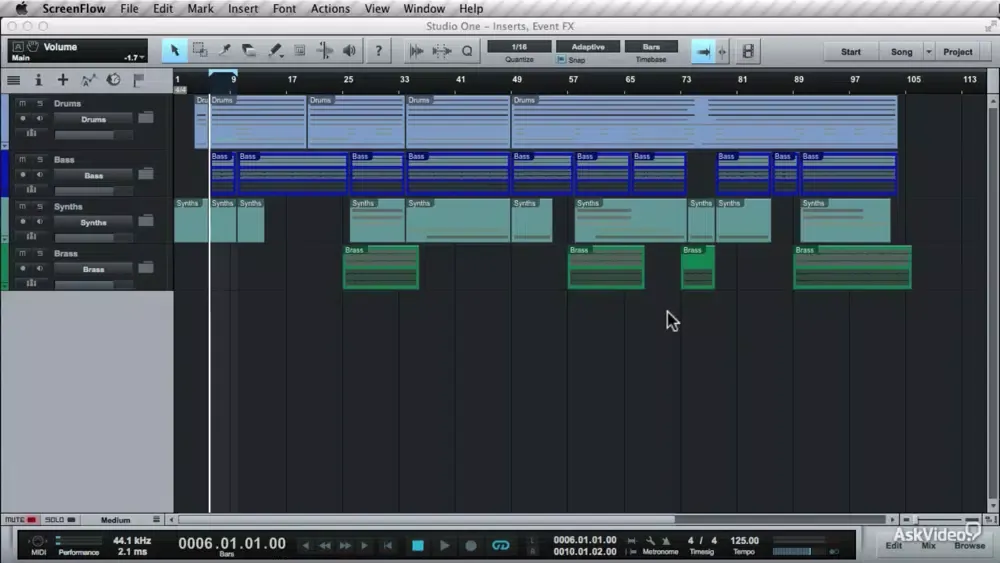Choose the Bend tool
Image resolution: width=1000 pixels, height=563 pixels.
pyautogui.click(x=325, y=51)
